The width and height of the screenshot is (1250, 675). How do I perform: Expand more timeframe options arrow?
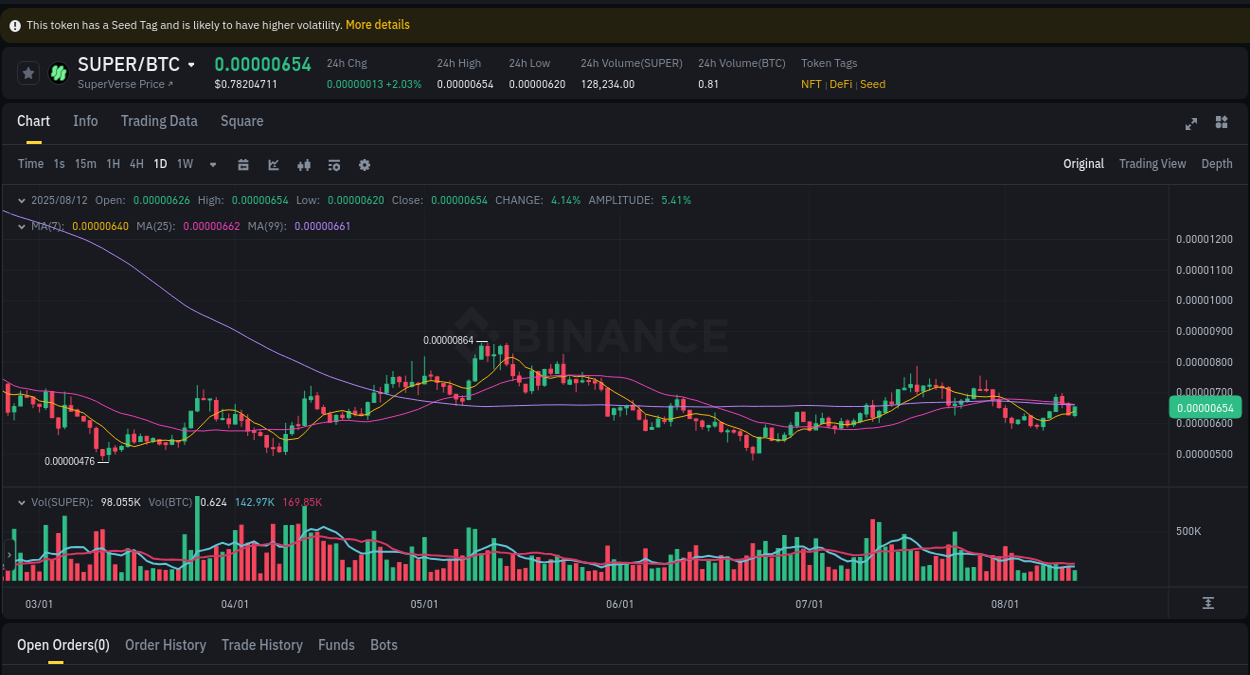point(212,164)
